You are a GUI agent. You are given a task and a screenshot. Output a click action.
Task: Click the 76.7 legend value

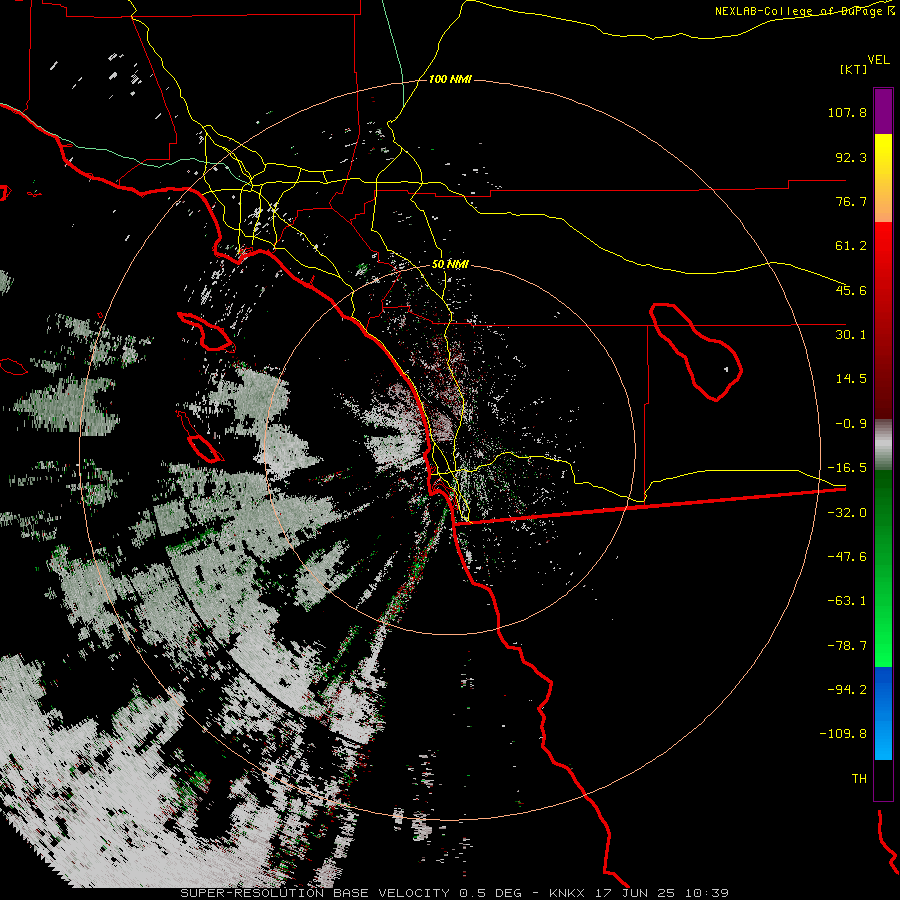(851, 201)
